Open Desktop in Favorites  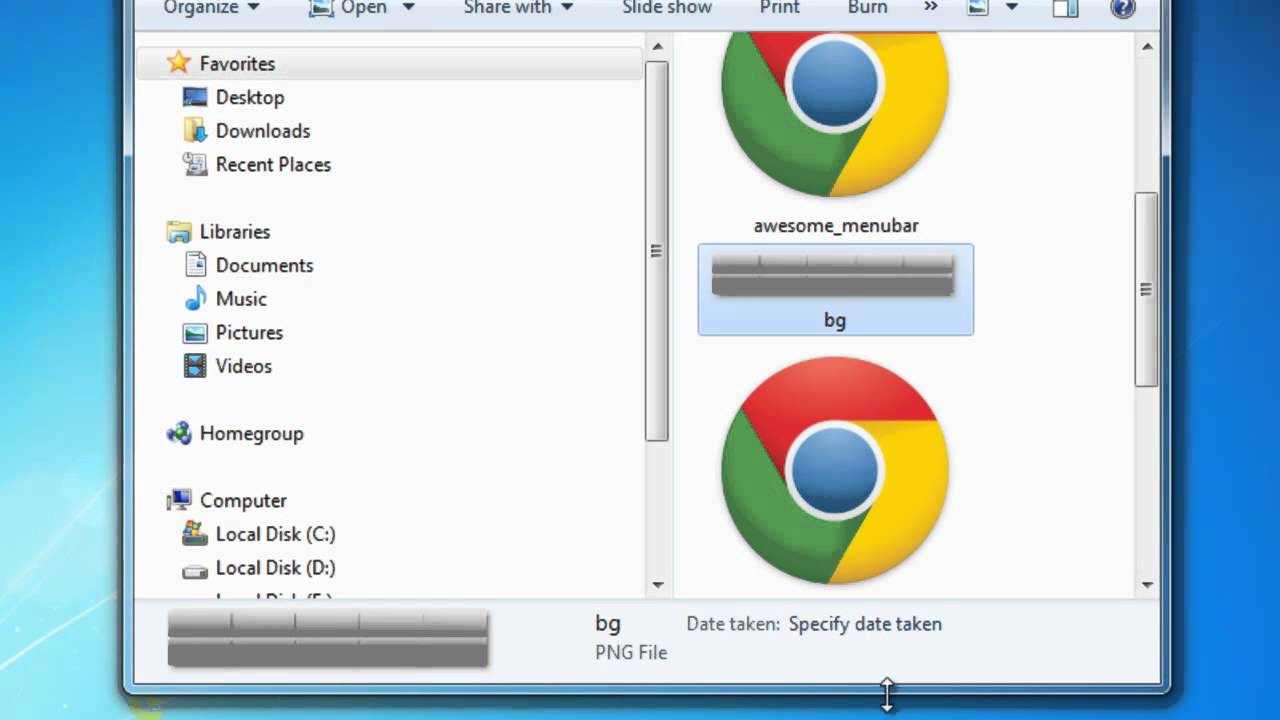249,97
